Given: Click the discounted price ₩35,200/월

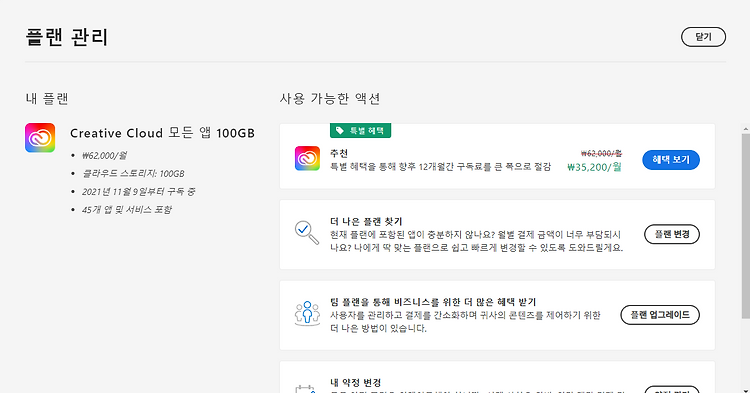Looking at the screenshot, I should 594,167.
